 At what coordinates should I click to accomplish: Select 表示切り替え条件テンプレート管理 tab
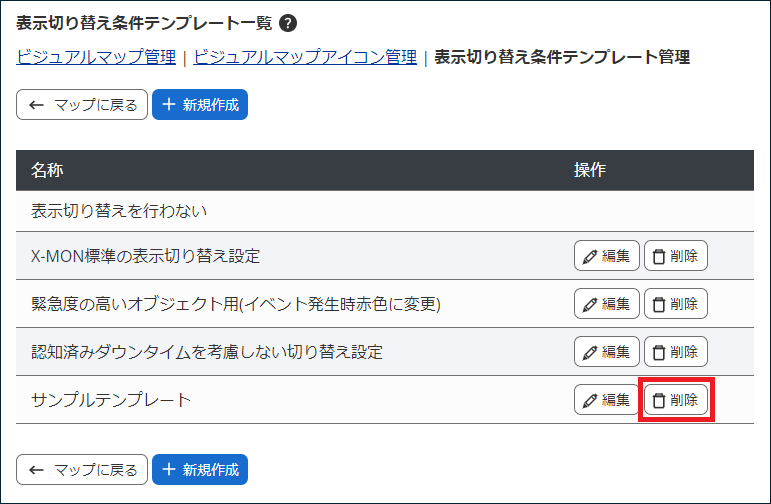tap(562, 57)
